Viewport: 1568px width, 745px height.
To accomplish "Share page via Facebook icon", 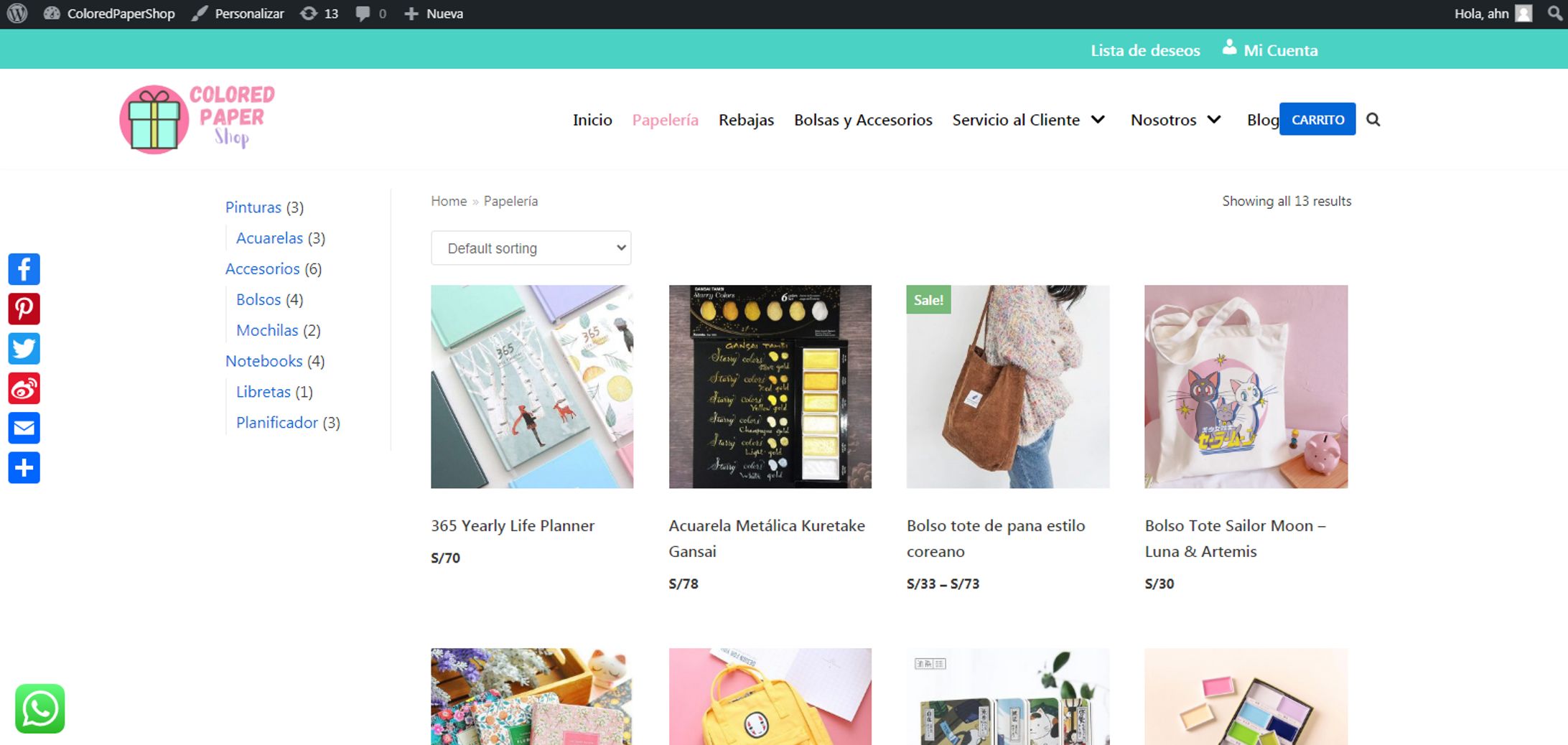I will (24, 269).
